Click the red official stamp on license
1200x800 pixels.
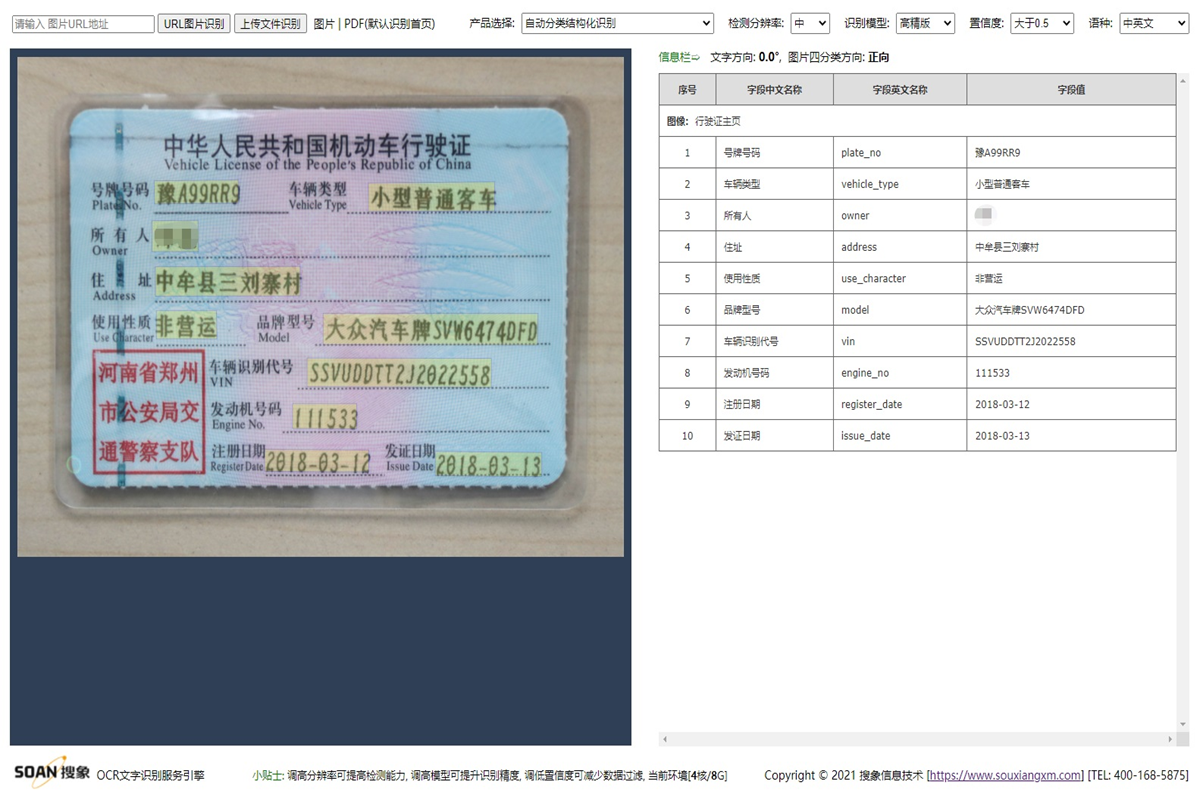pos(149,412)
